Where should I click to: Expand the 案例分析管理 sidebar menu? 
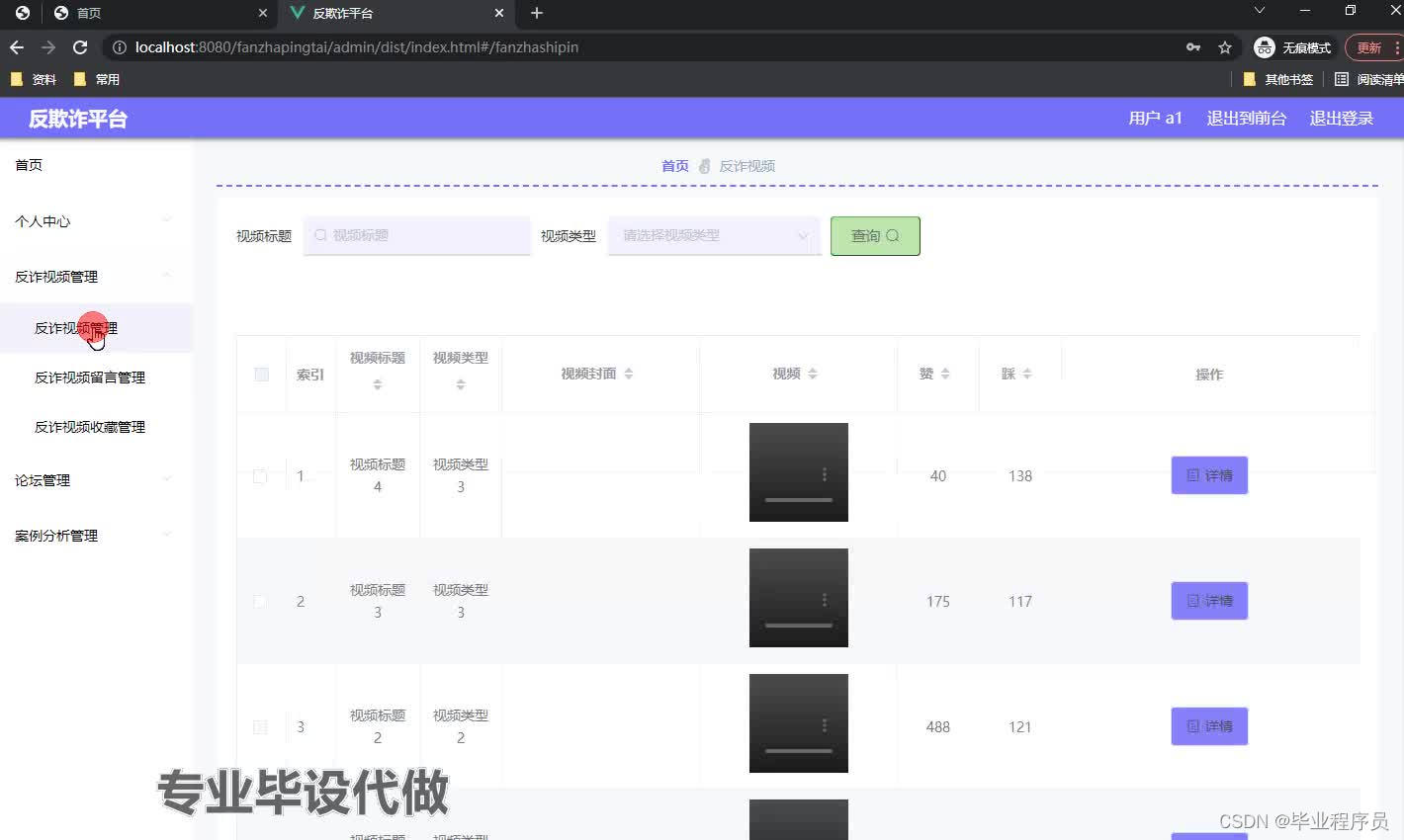click(x=96, y=536)
